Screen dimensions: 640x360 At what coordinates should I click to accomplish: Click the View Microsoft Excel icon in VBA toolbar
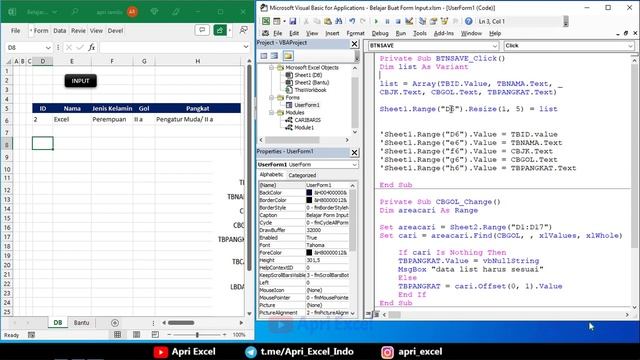[266, 21]
